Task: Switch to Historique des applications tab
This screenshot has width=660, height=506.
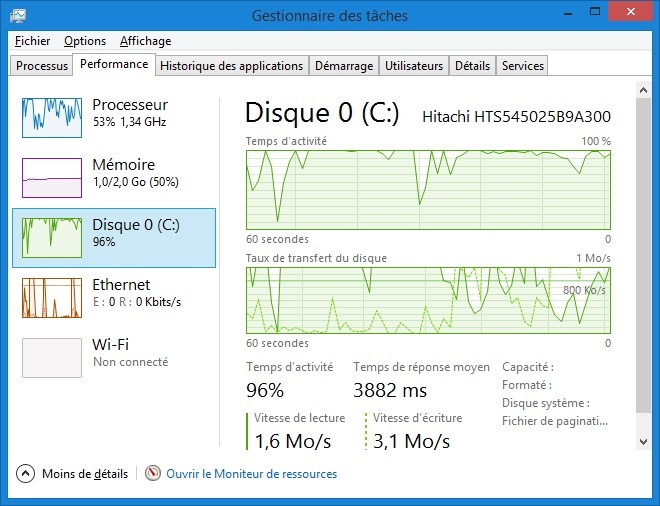Action: (x=231, y=66)
